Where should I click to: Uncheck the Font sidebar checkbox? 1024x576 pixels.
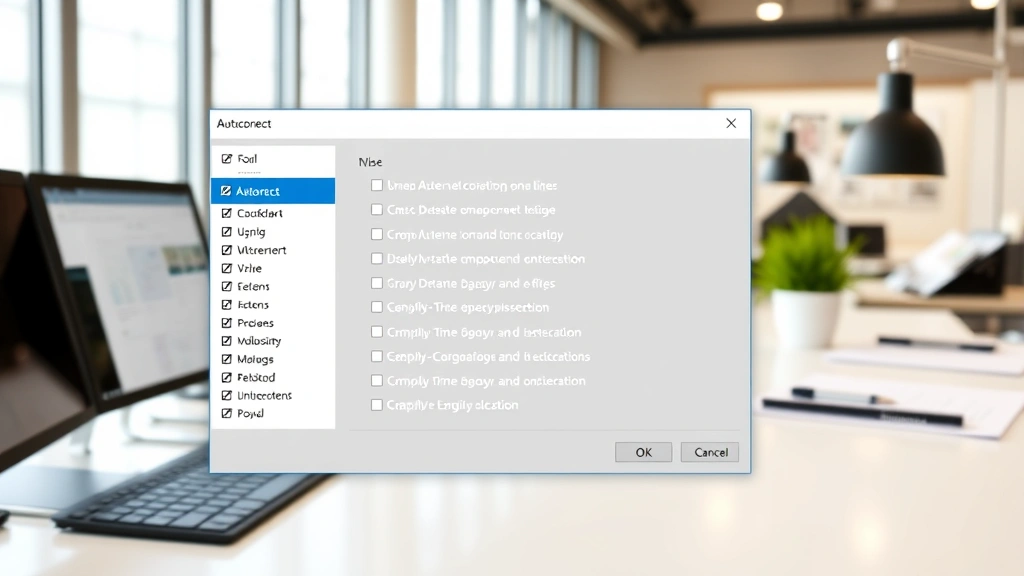[227, 158]
